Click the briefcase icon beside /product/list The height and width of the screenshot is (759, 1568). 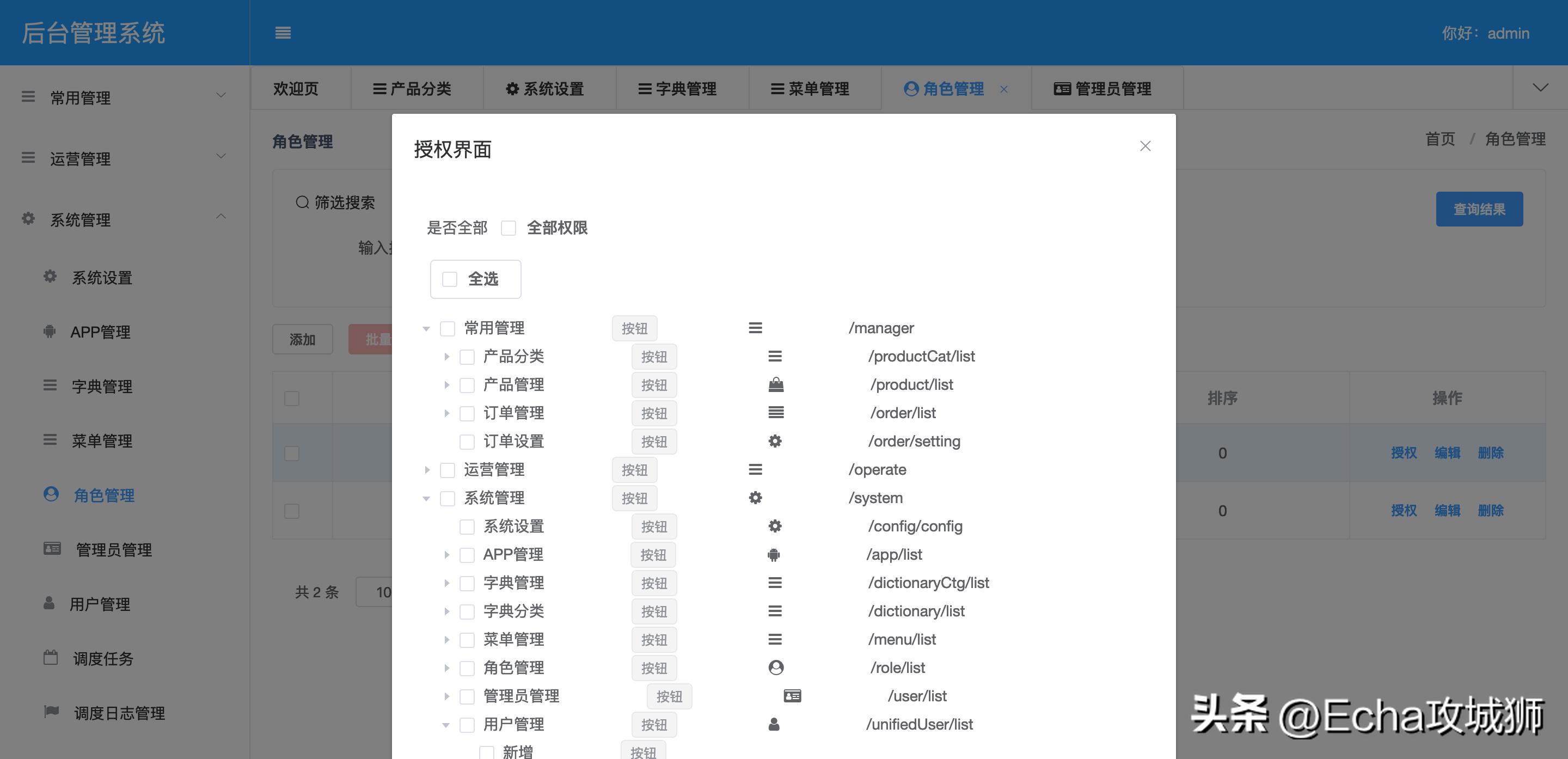(776, 385)
